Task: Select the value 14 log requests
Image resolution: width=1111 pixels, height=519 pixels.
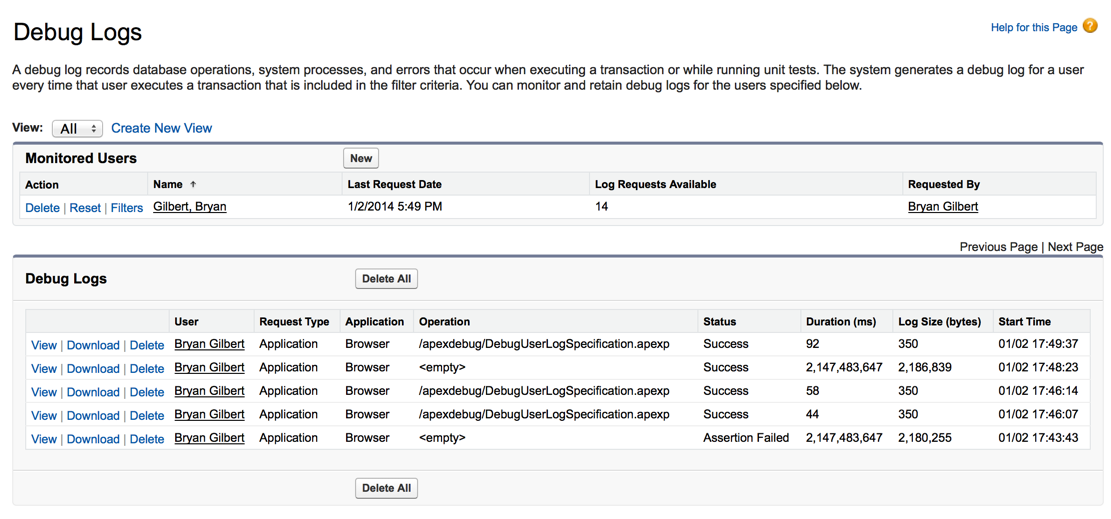Action: (x=602, y=207)
